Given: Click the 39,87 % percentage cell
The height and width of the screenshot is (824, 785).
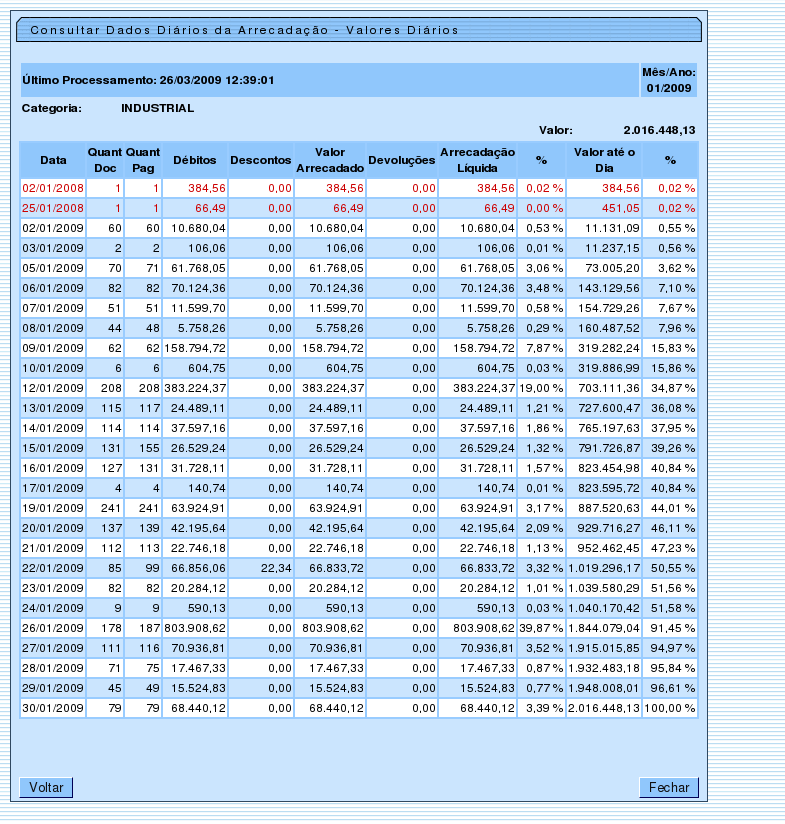Looking at the screenshot, I should click(542, 628).
